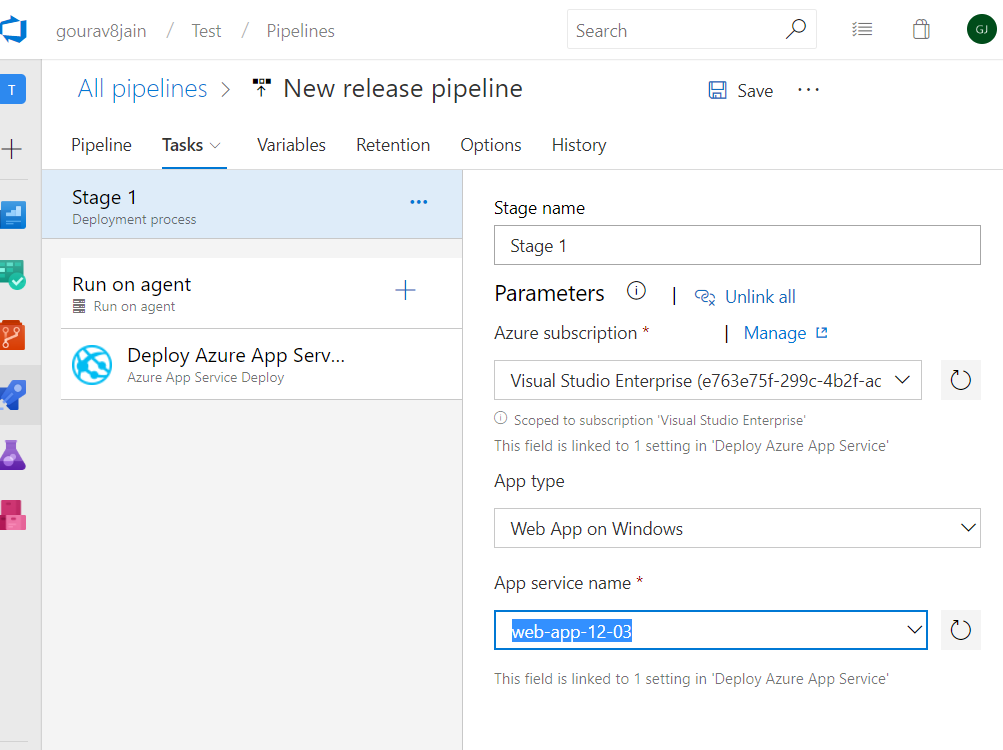The height and width of the screenshot is (750, 1003).
Task: Save the release pipeline
Action: [x=741, y=90]
